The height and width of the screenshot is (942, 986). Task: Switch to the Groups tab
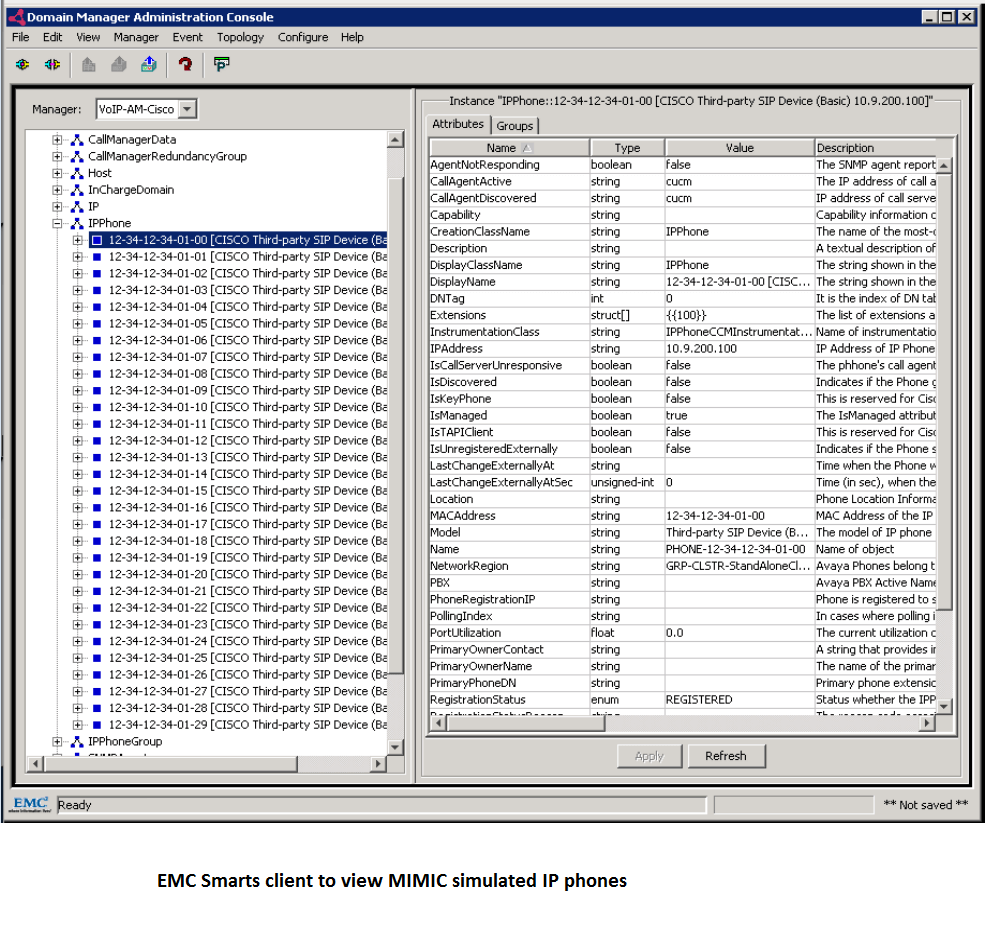coord(514,126)
